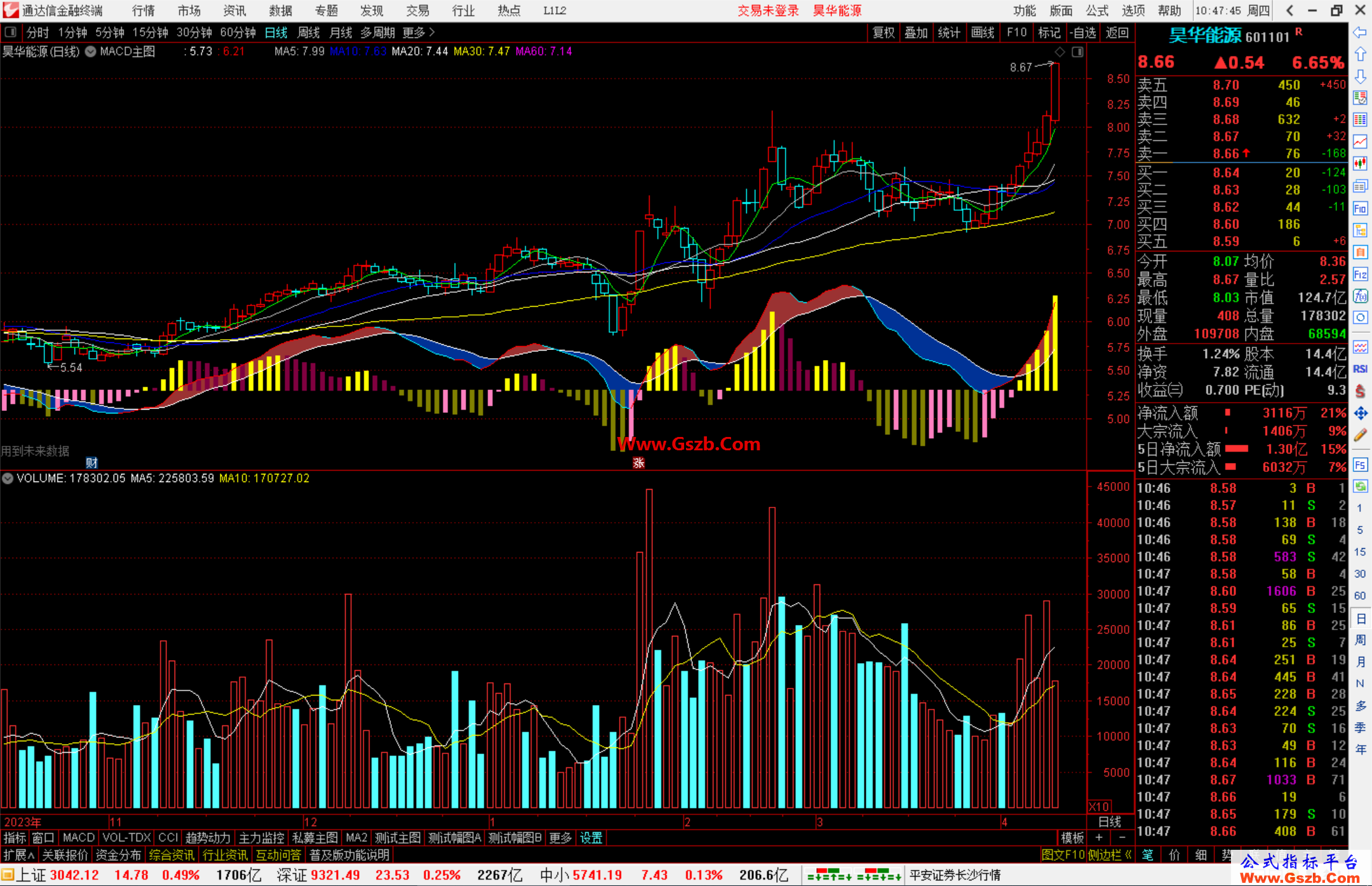Select the 主力监控 indicator tab
Viewport: 1372px width, 886px height.
coord(262,838)
